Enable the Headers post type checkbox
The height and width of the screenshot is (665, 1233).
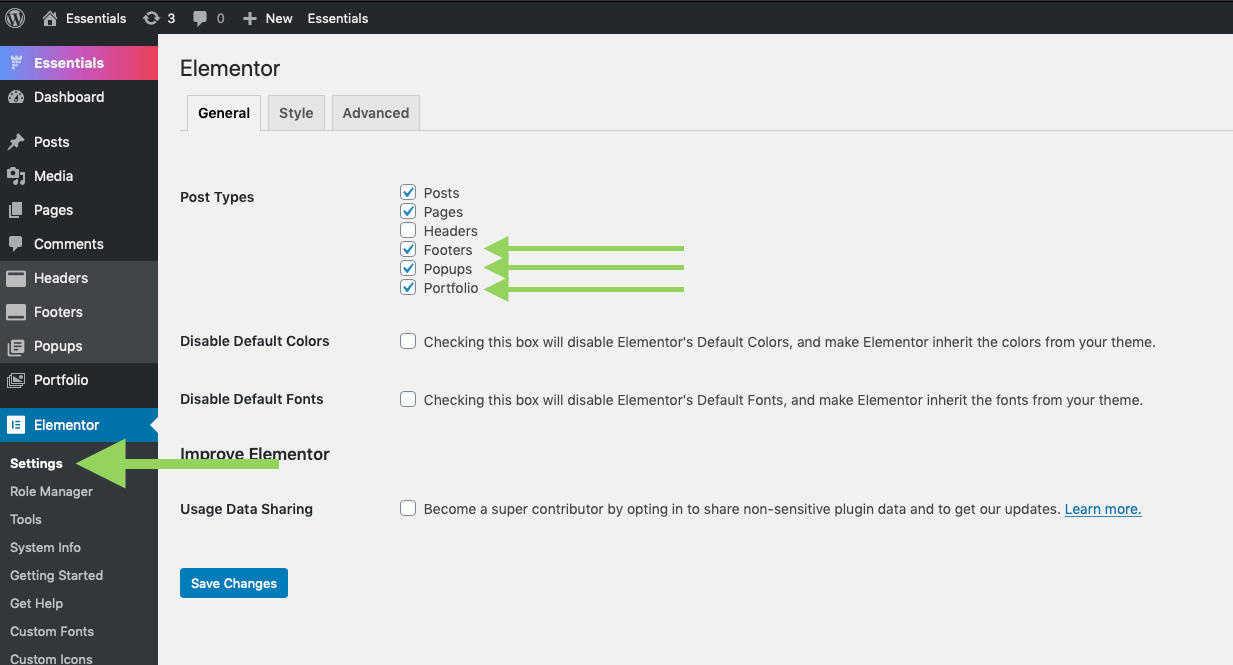[x=408, y=231]
